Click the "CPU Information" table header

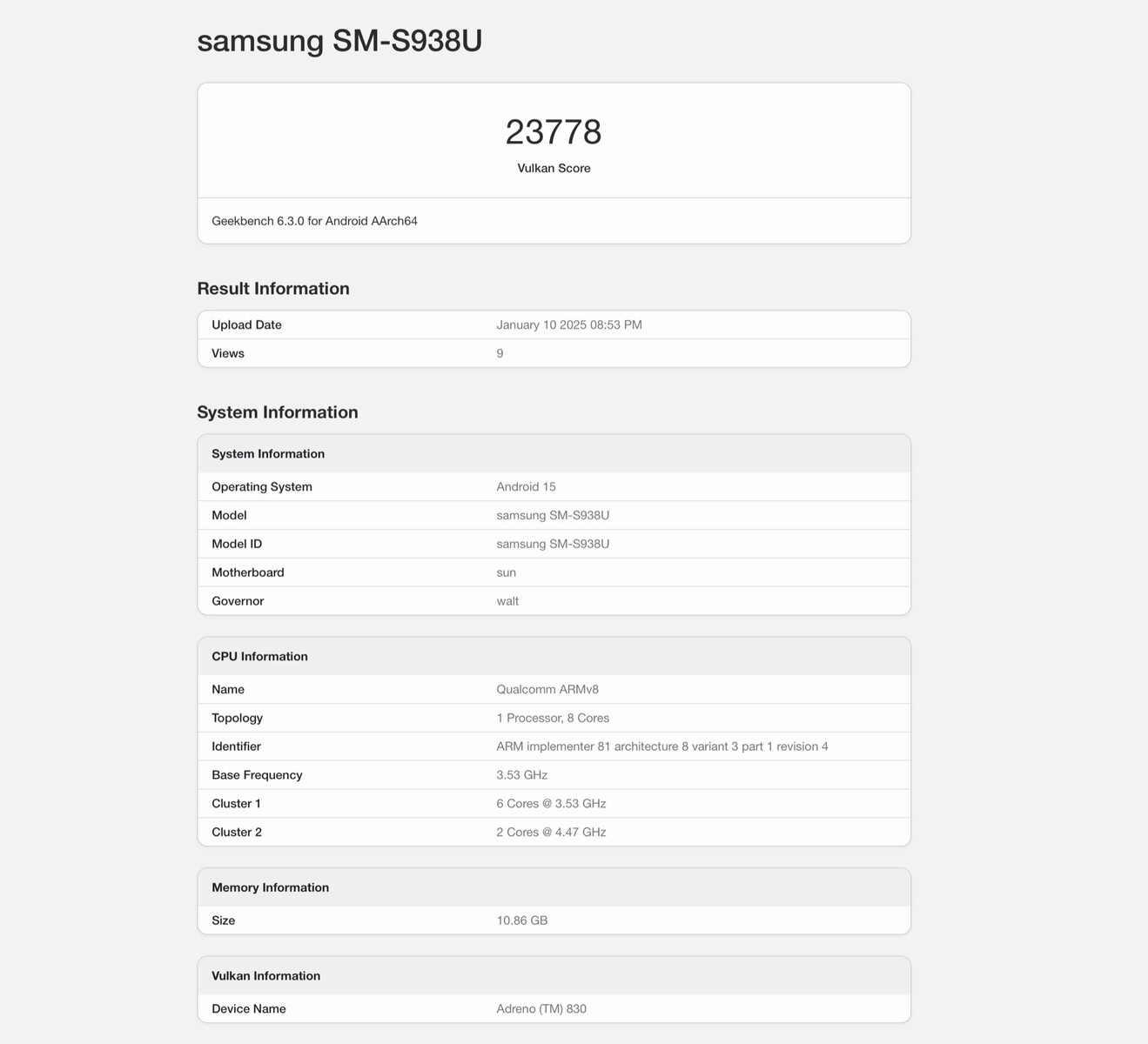[x=554, y=656]
